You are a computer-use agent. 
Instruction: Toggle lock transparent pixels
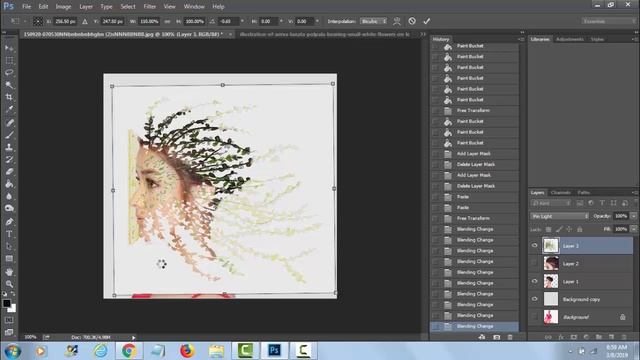pyautogui.click(x=548, y=229)
